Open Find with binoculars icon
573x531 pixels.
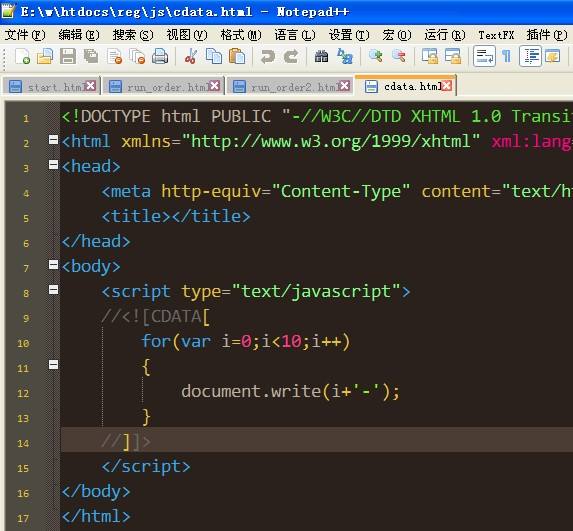click(322, 57)
